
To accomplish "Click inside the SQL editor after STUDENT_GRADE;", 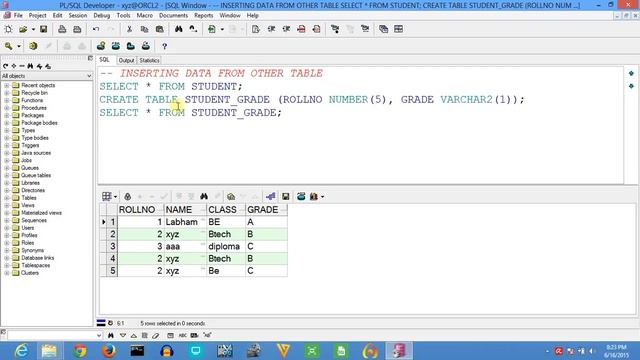I will tap(283, 113).
